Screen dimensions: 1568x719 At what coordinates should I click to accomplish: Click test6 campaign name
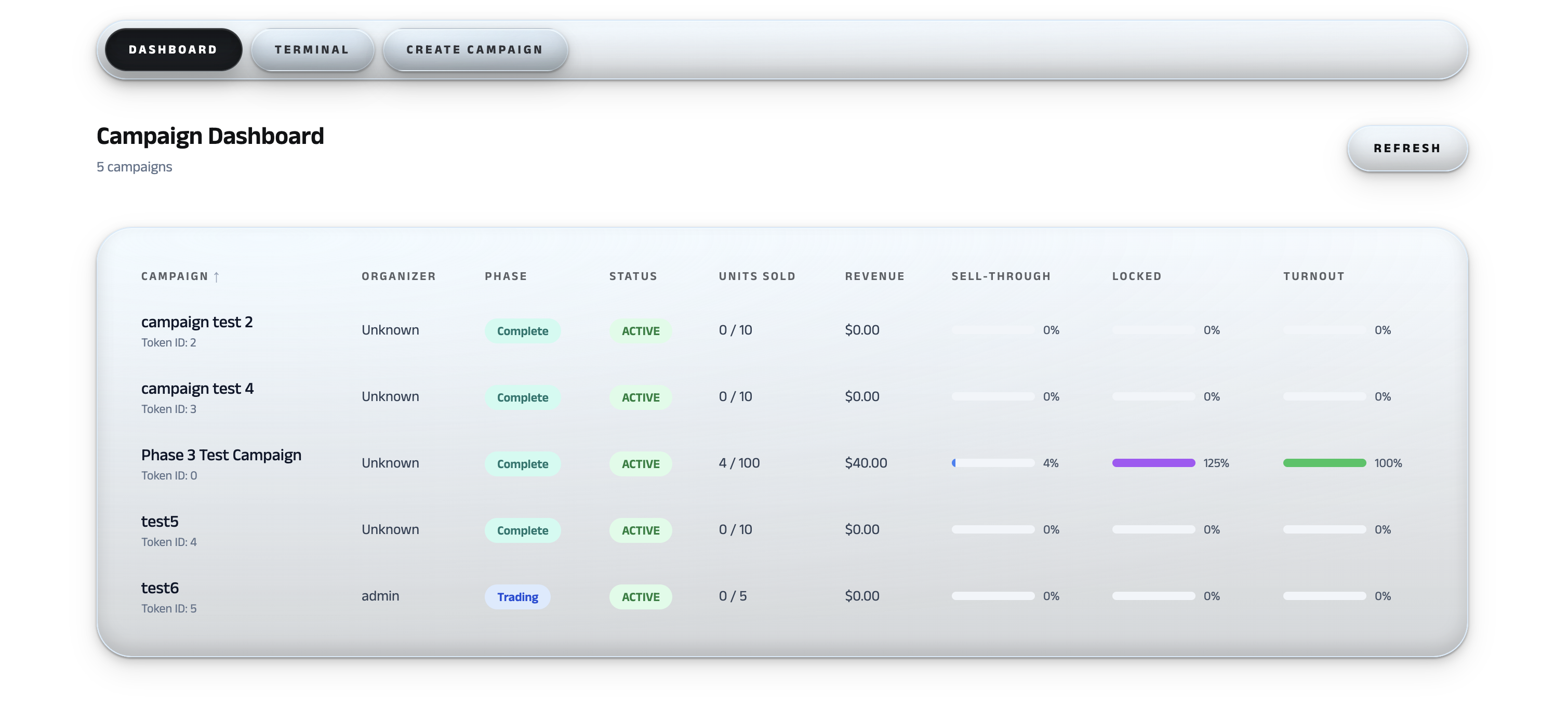click(x=160, y=588)
